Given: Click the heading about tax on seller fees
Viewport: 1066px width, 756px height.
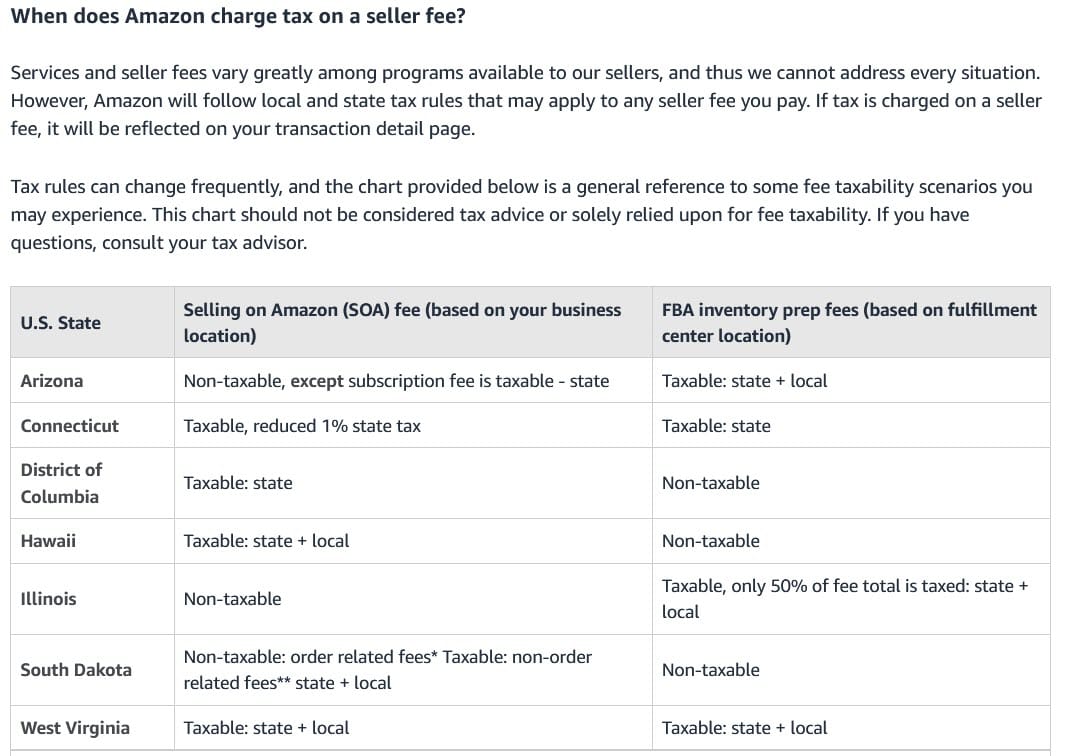Looking at the screenshot, I should coord(237,16).
